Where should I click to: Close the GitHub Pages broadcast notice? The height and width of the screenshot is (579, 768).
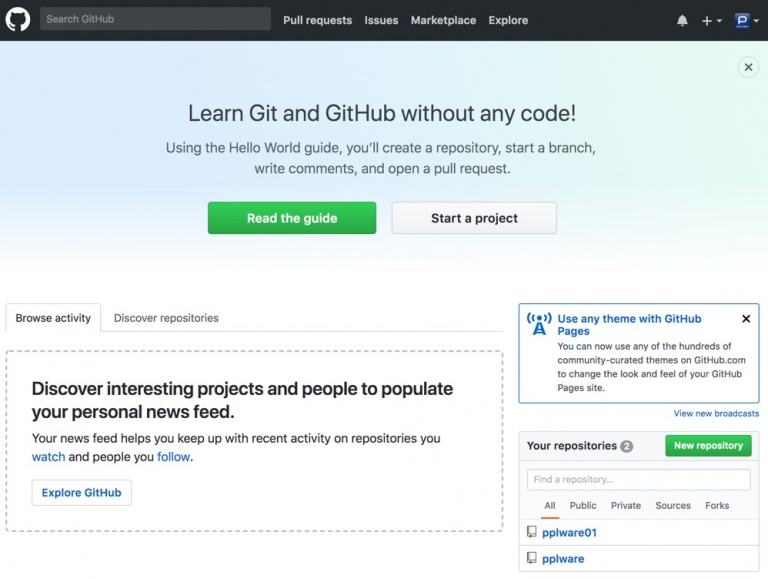click(746, 319)
